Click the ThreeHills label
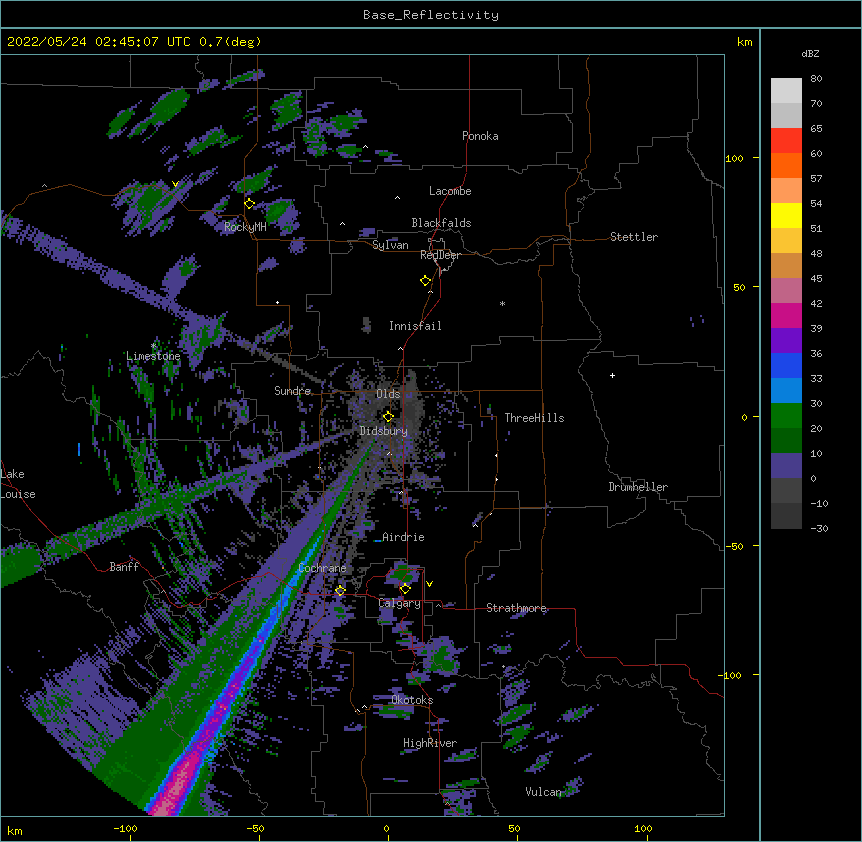 [534, 418]
